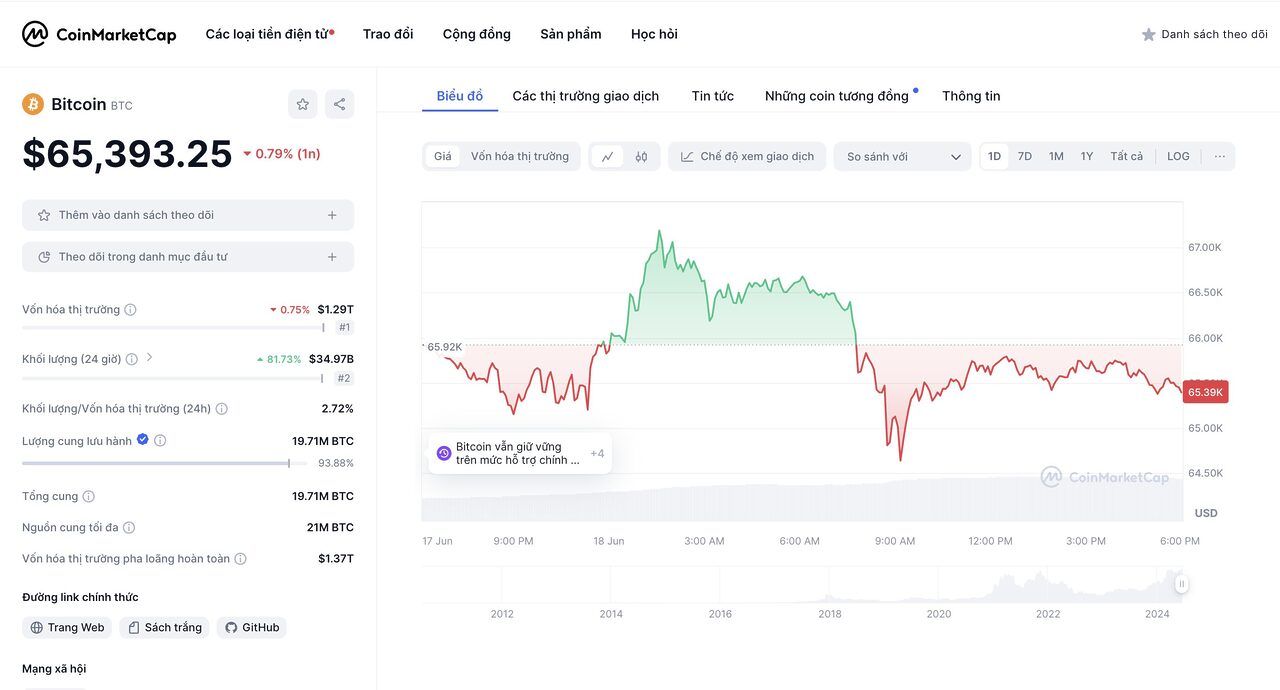Open the Bitcoin vẫn giữ vững news card
Image resolution: width=1280 pixels, height=690 pixels.
(520, 454)
